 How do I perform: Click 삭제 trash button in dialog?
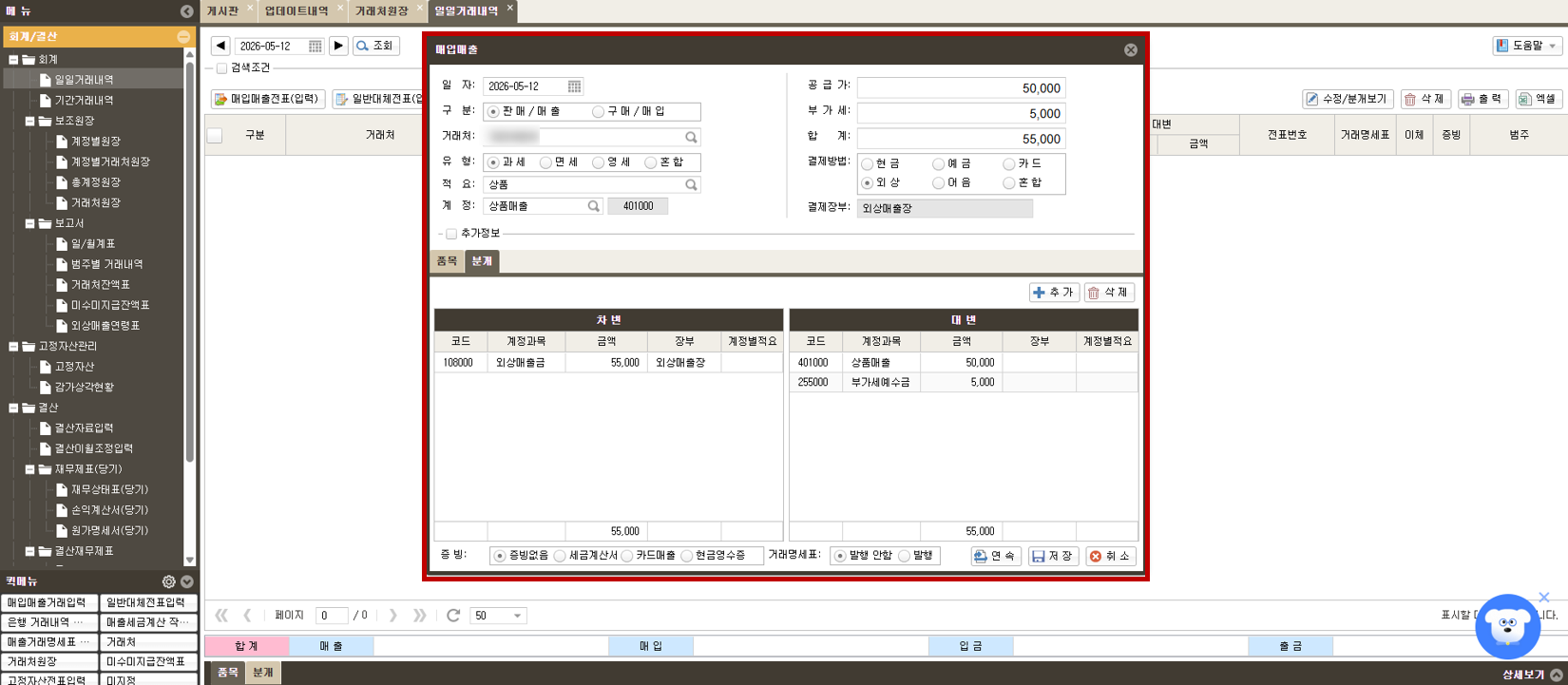pyautogui.click(x=1109, y=293)
